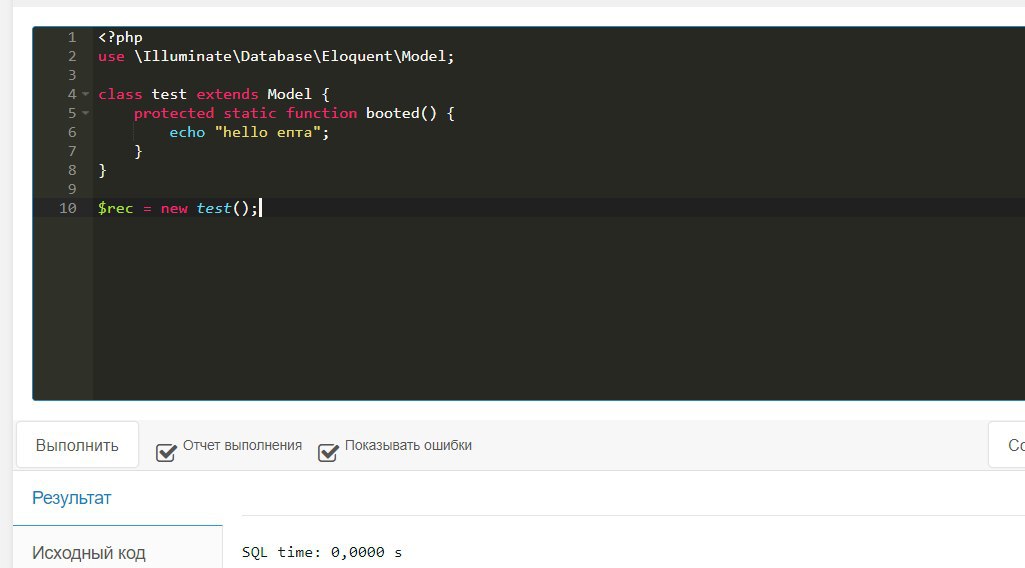Image resolution: width=1025 pixels, height=568 pixels.
Task: Open the Результат tab
Action: [x=72, y=498]
